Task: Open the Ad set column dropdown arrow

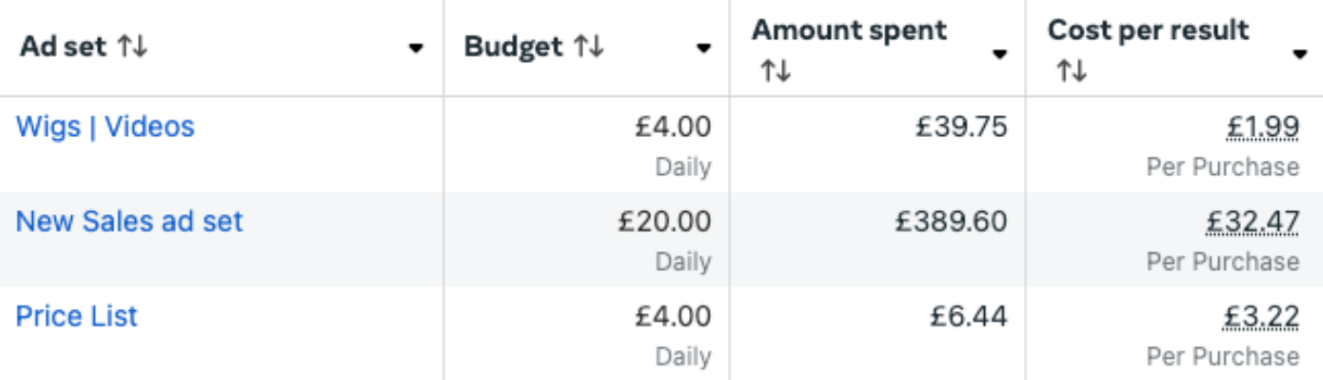Action: (x=417, y=48)
